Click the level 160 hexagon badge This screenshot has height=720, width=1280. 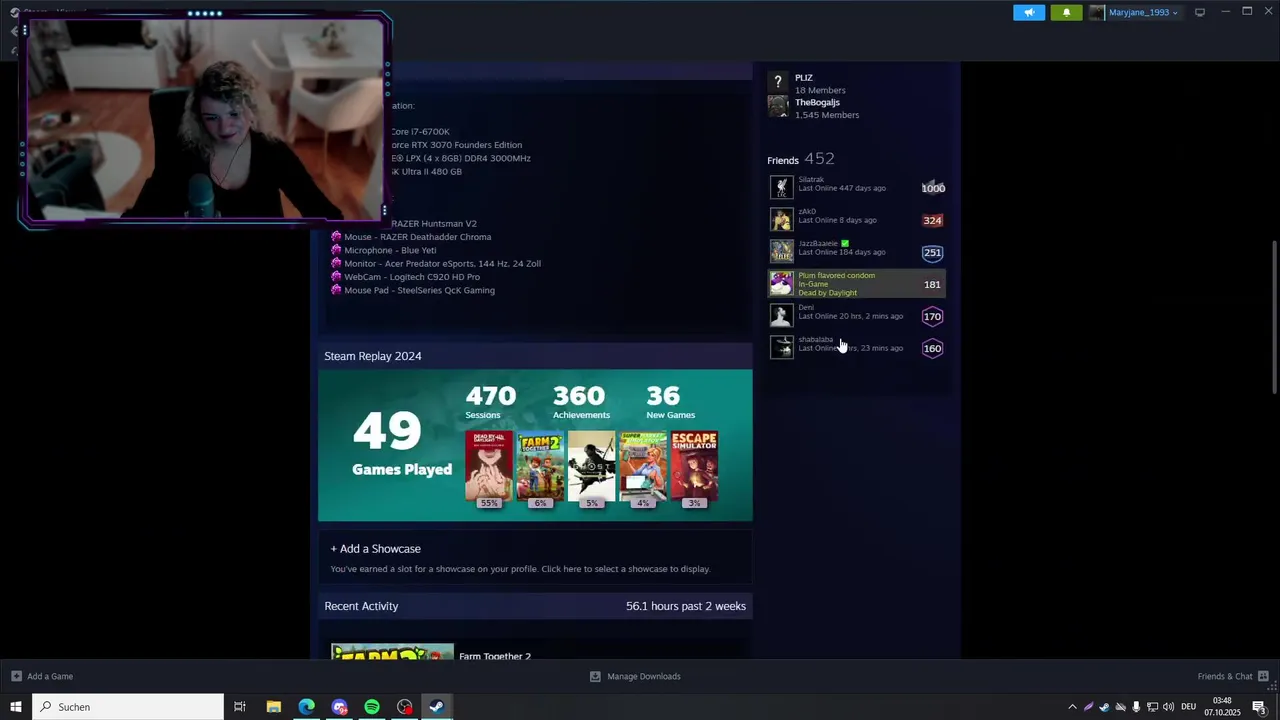tap(932, 348)
